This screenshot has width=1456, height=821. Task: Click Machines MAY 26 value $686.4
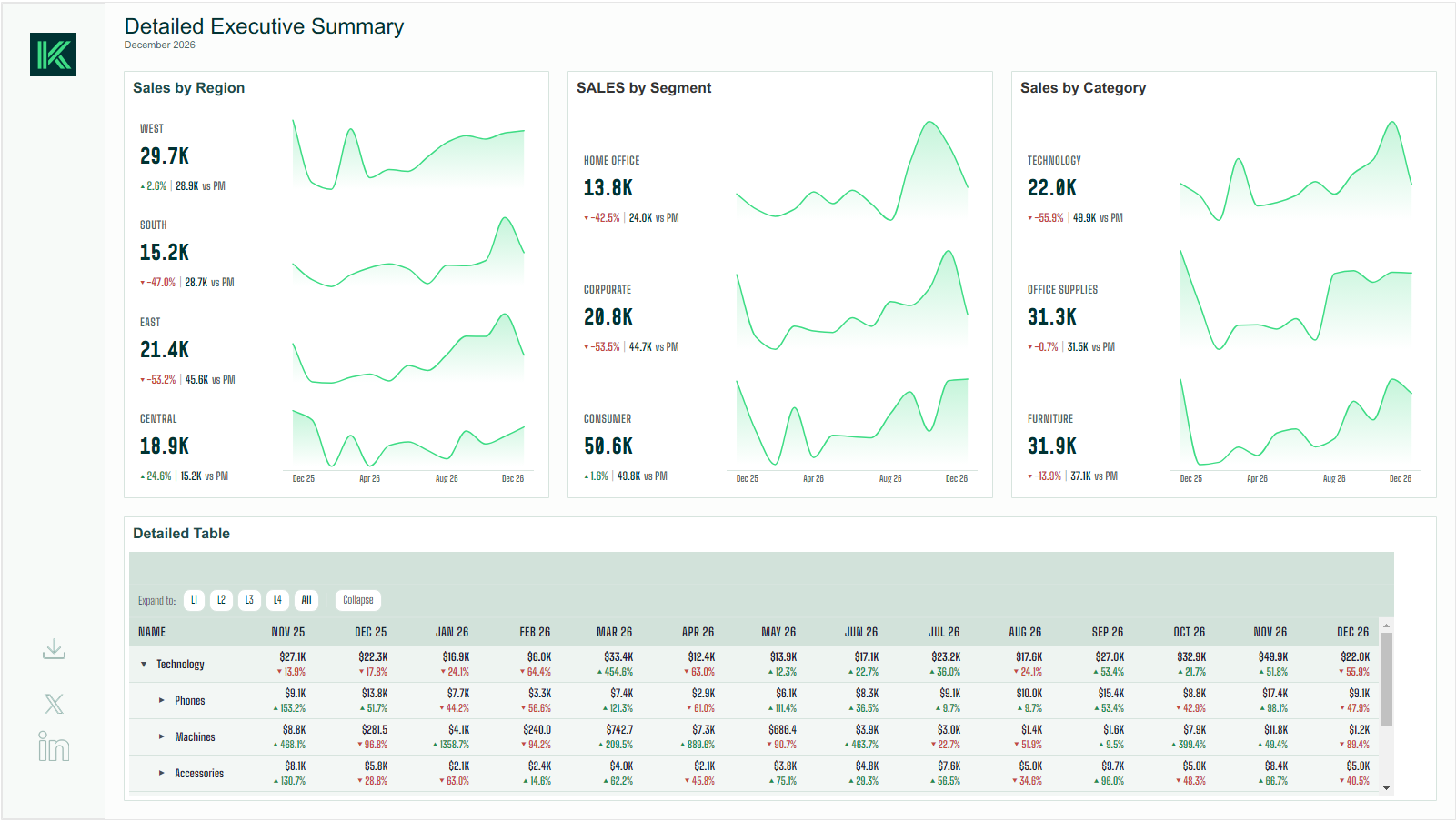[782, 730]
